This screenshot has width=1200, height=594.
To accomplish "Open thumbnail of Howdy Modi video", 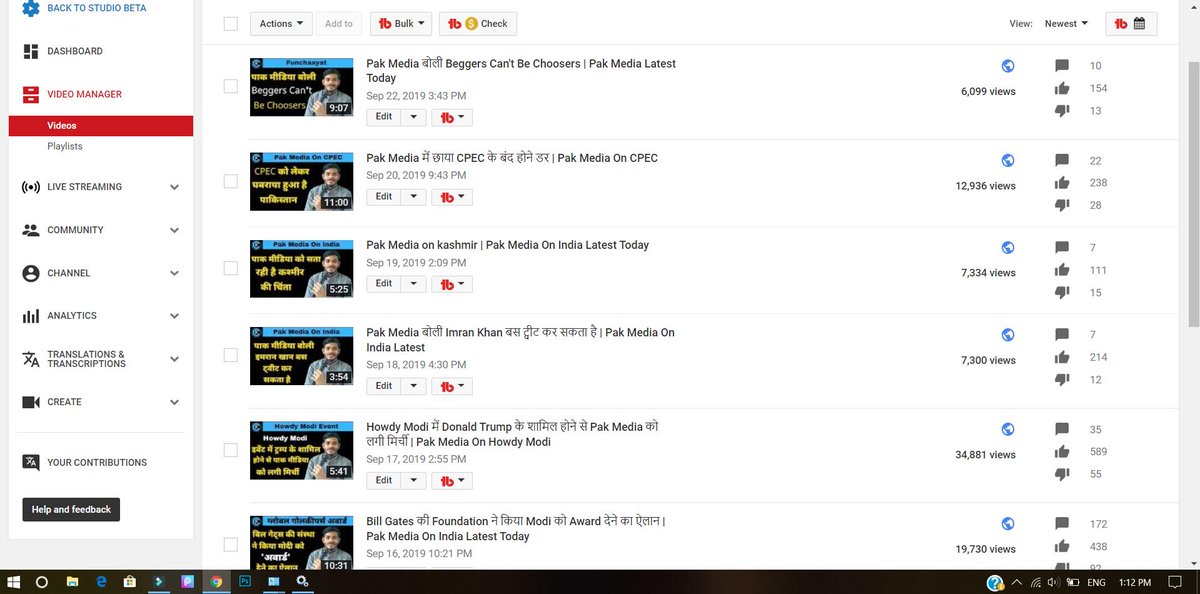I will [x=301, y=449].
